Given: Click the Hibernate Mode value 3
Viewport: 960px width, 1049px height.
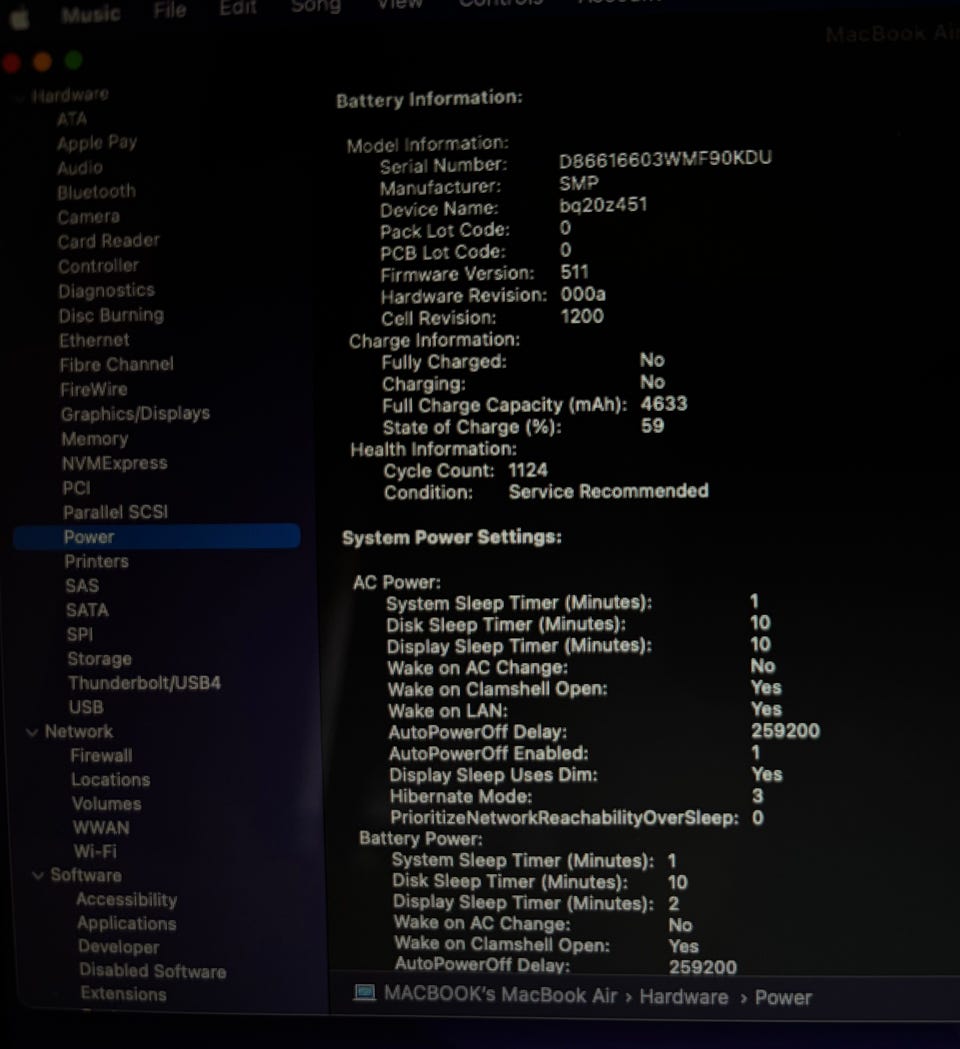Looking at the screenshot, I should 757,796.
